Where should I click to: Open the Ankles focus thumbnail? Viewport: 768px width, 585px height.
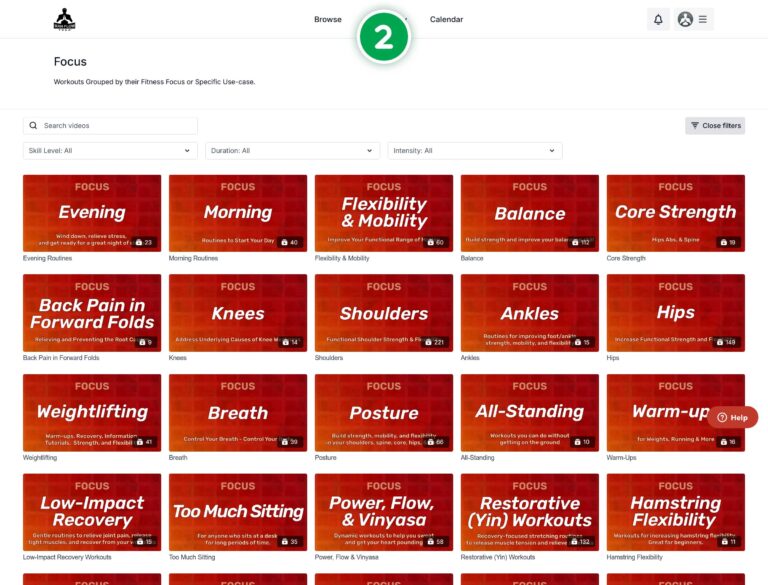coord(529,313)
